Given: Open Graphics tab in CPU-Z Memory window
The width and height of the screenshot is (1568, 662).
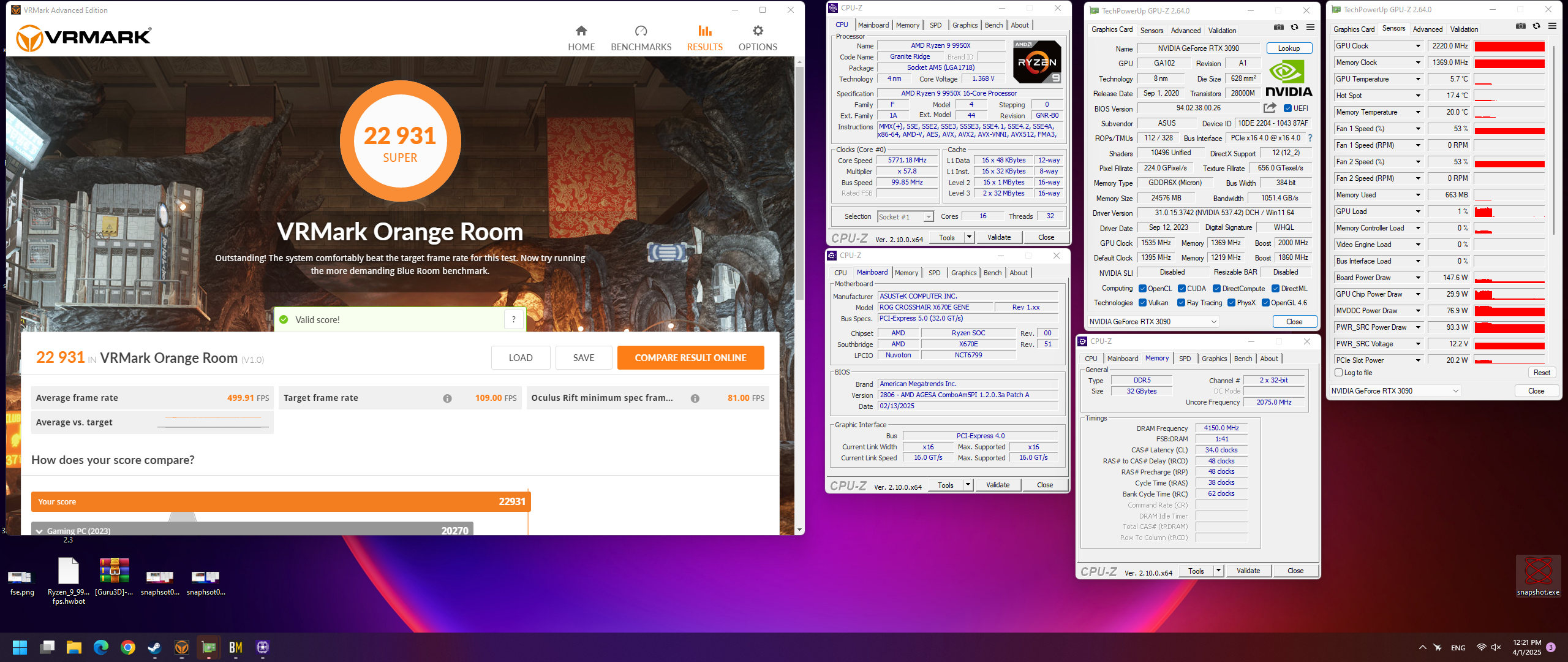Looking at the screenshot, I should point(1214,359).
